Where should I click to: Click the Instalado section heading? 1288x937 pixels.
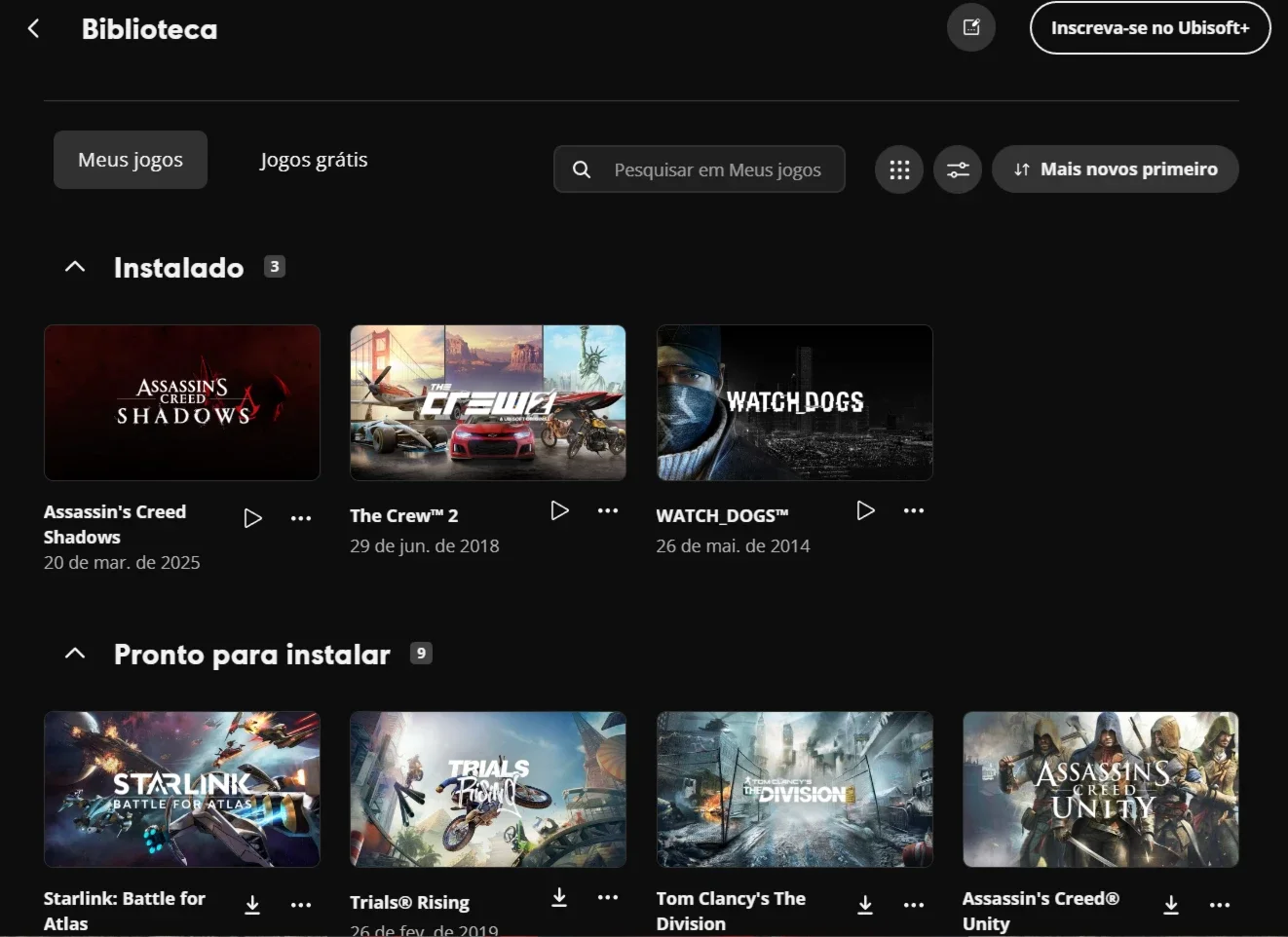pyautogui.click(x=179, y=267)
